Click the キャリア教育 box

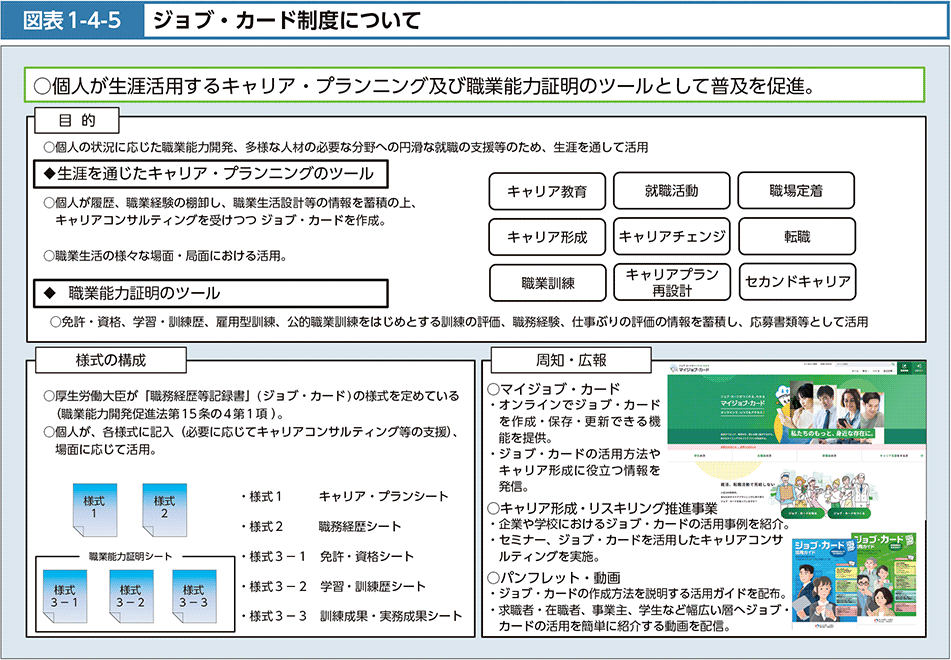coord(547,191)
